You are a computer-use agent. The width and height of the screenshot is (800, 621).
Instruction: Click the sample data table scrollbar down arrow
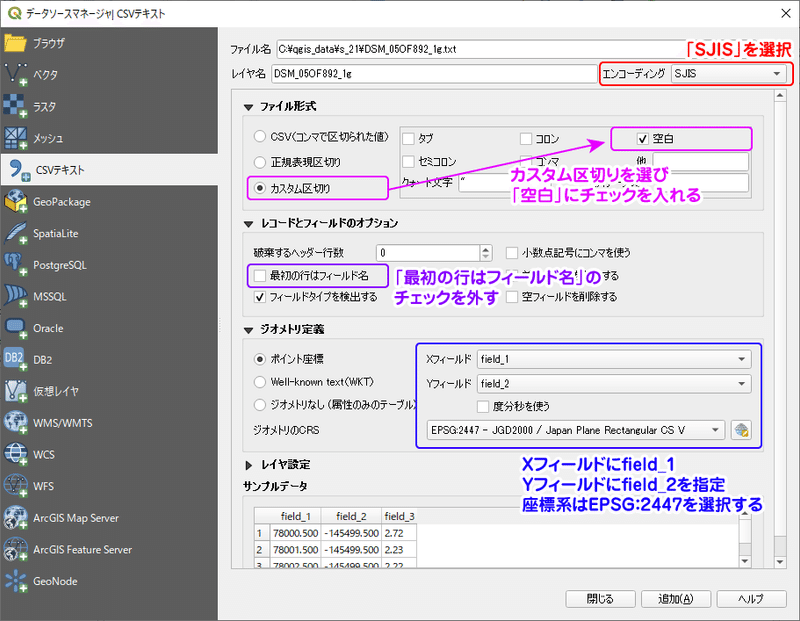[x=745, y=561]
